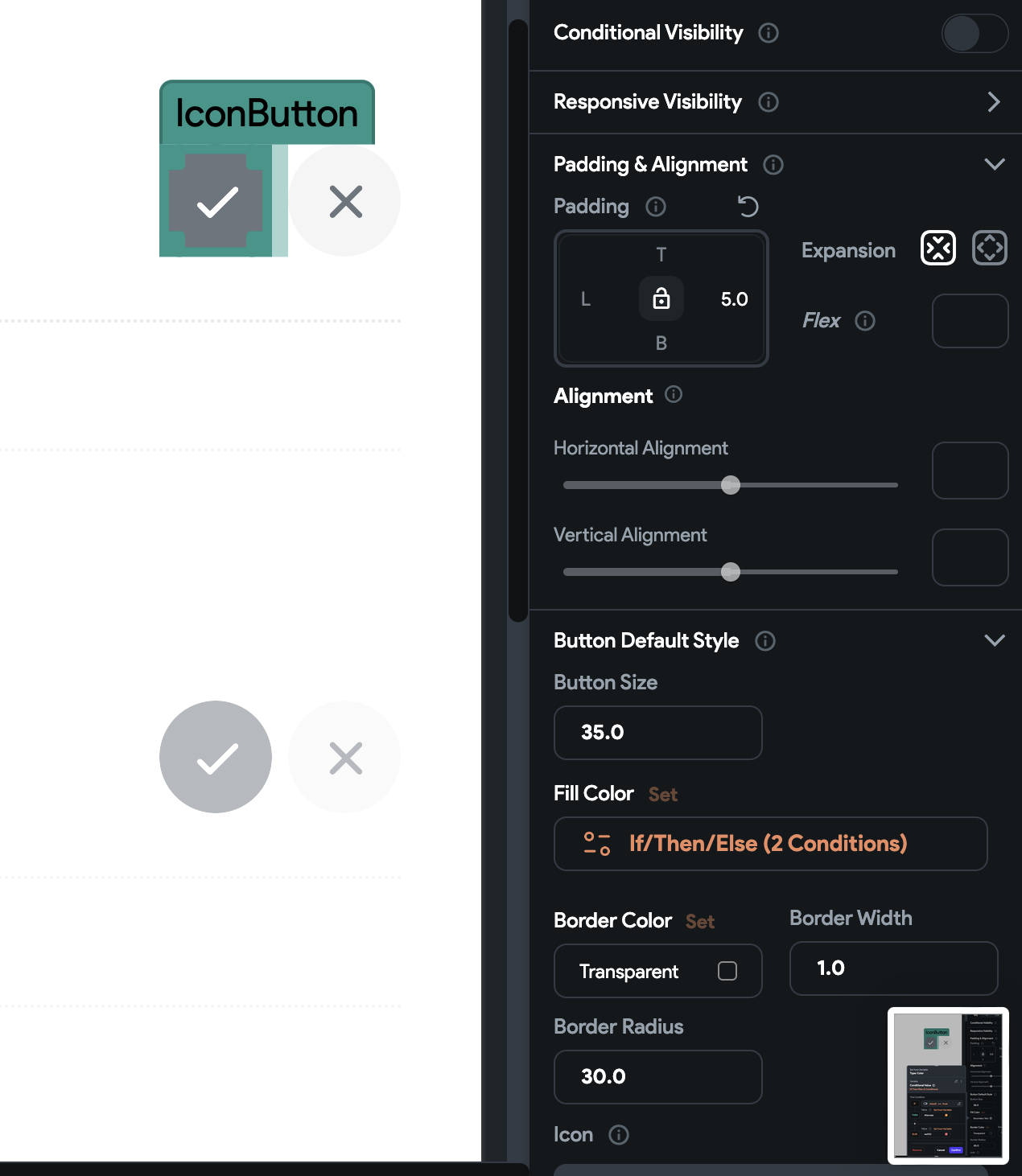Screen dimensions: 1022x1176
Task: Click the info icon beside Alignment
Action: [674, 395]
